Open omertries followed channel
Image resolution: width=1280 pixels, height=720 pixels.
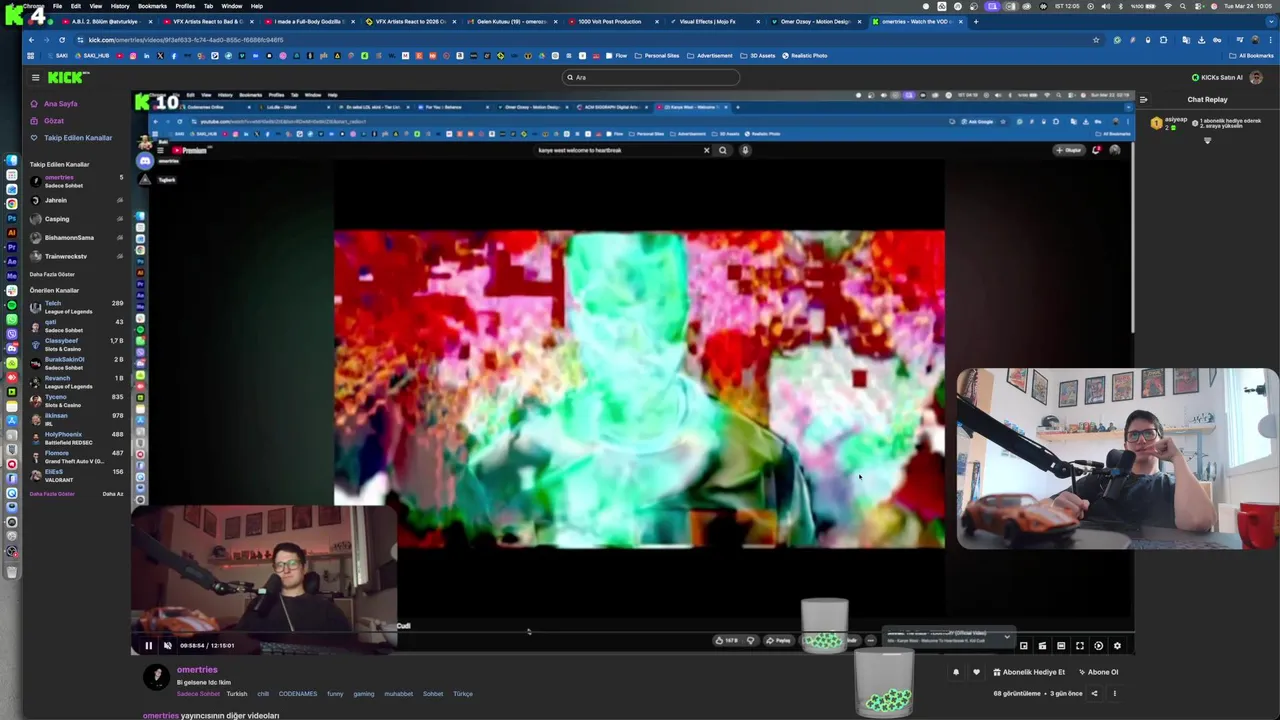click(77, 181)
